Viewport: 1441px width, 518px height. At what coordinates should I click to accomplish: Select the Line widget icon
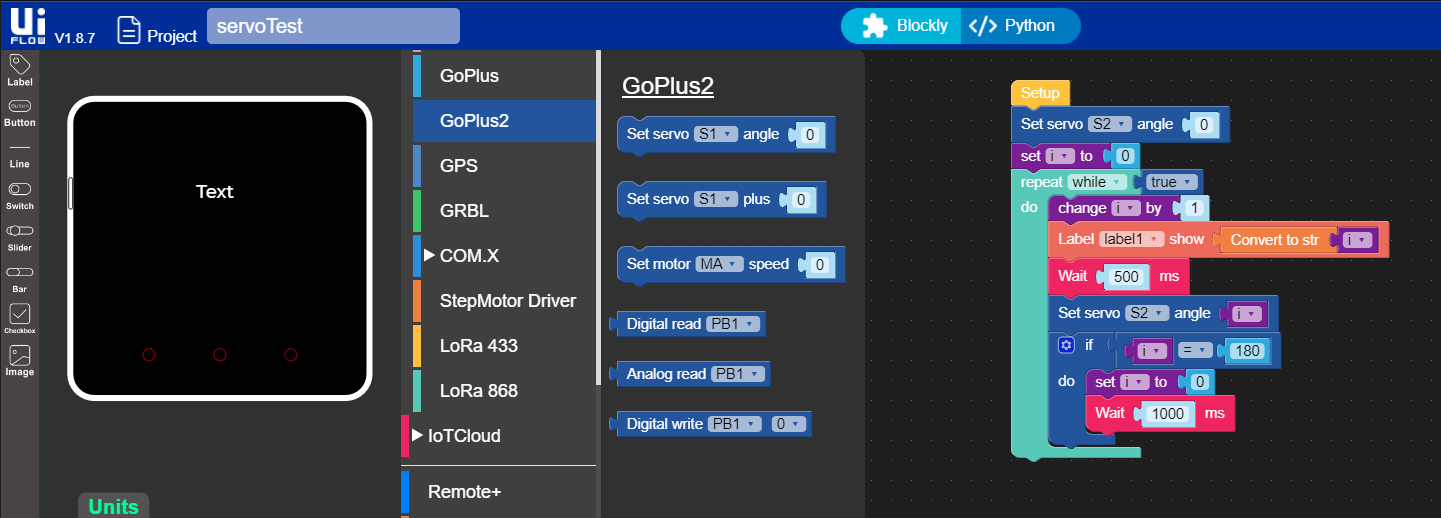tap(20, 148)
